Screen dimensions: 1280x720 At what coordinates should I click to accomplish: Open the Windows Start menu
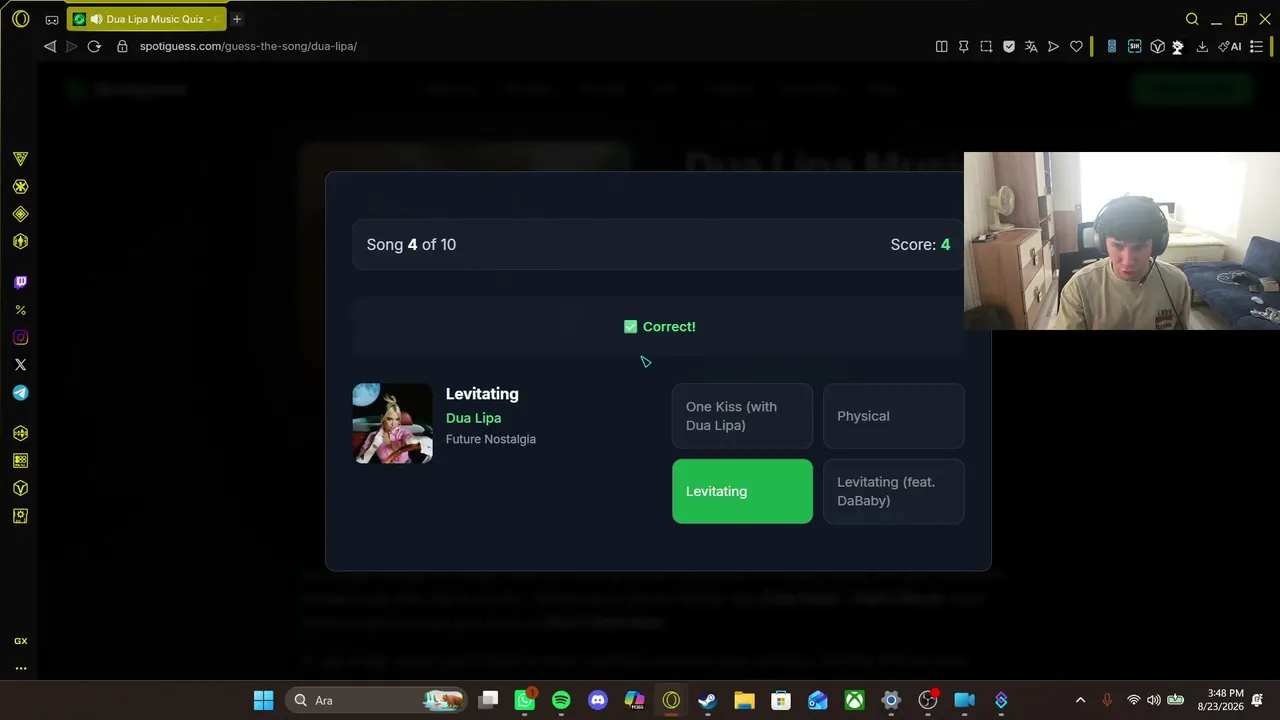264,700
